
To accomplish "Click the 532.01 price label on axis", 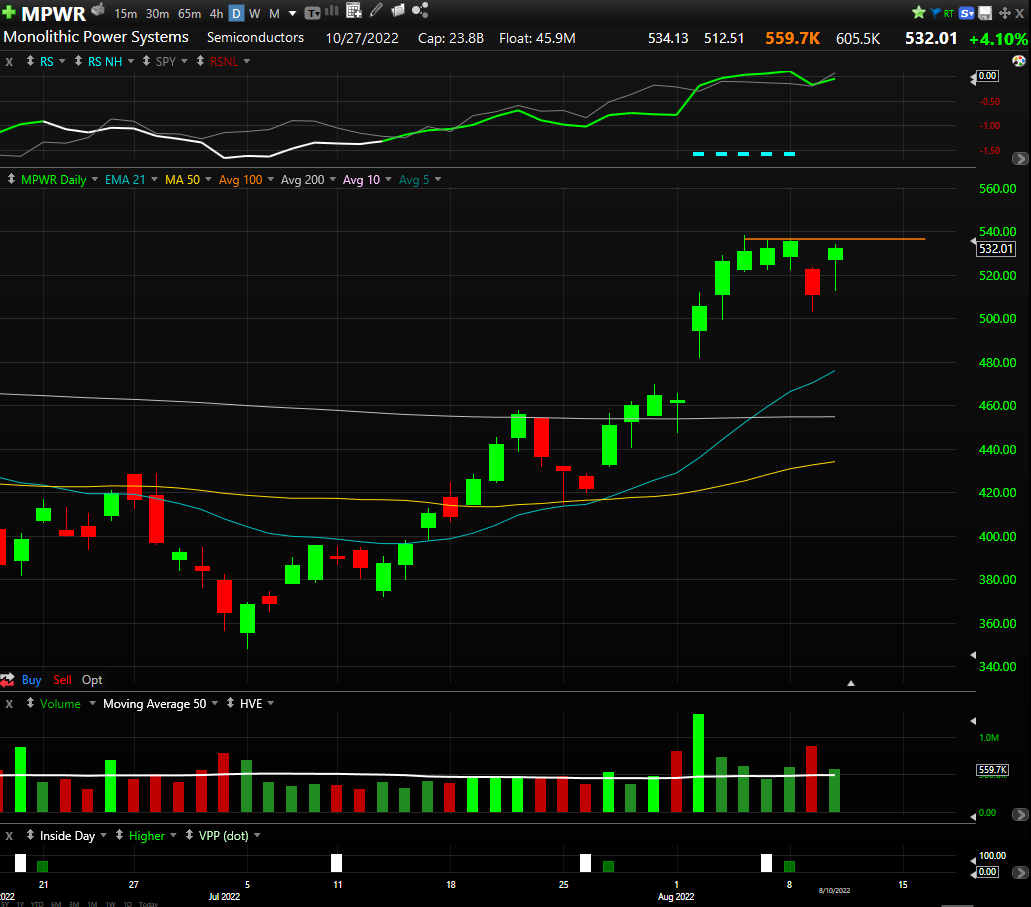I will tap(996, 249).
